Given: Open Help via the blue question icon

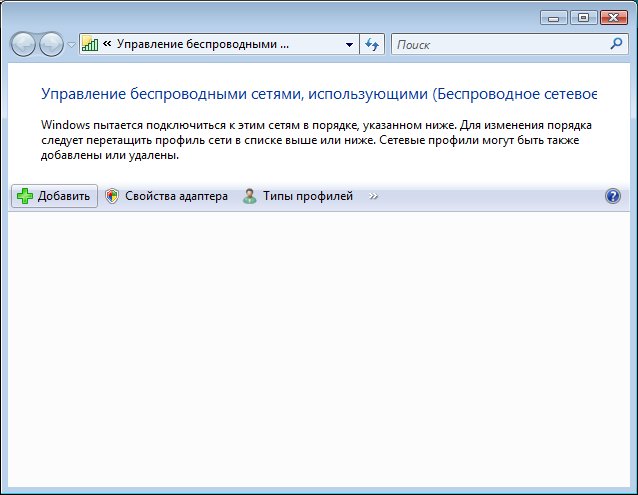Looking at the screenshot, I should point(613,196).
